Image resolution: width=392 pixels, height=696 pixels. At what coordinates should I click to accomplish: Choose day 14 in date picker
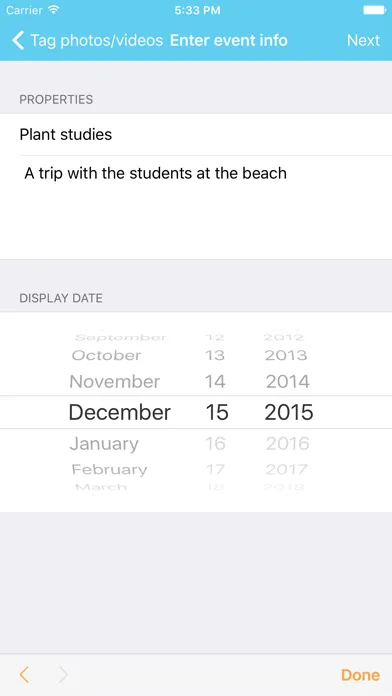tap(215, 382)
